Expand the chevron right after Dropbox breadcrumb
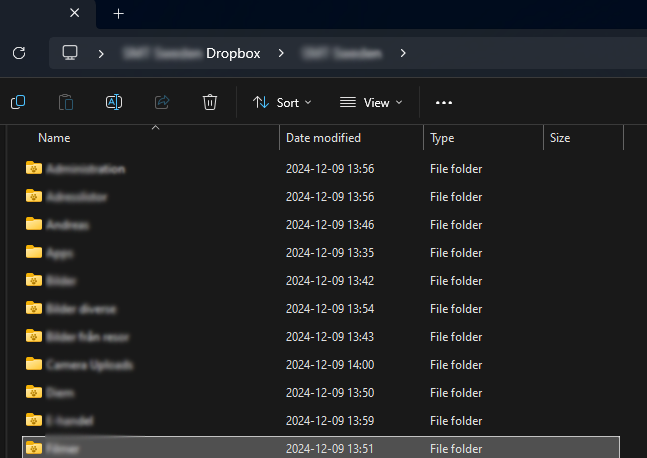 pos(282,53)
